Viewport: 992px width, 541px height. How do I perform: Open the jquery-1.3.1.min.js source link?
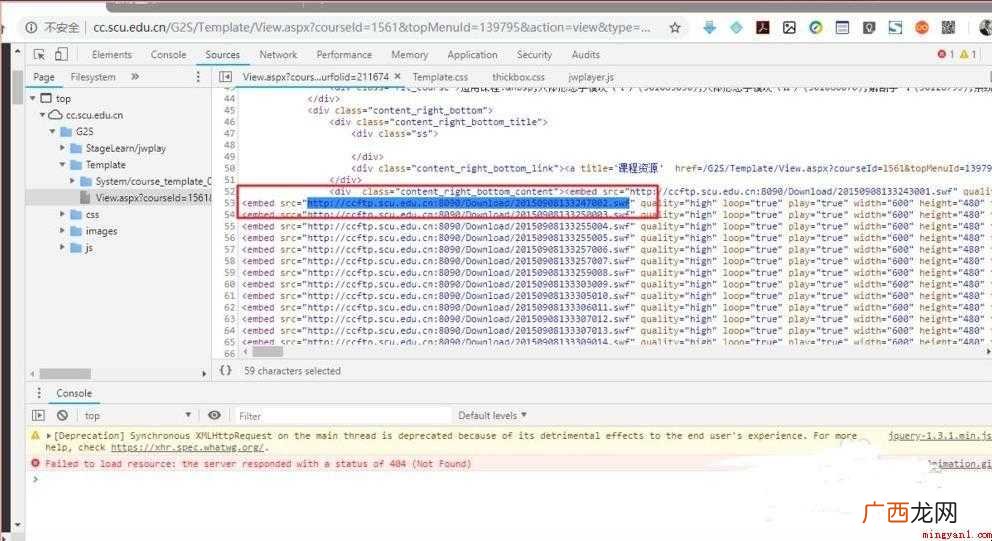click(939, 436)
